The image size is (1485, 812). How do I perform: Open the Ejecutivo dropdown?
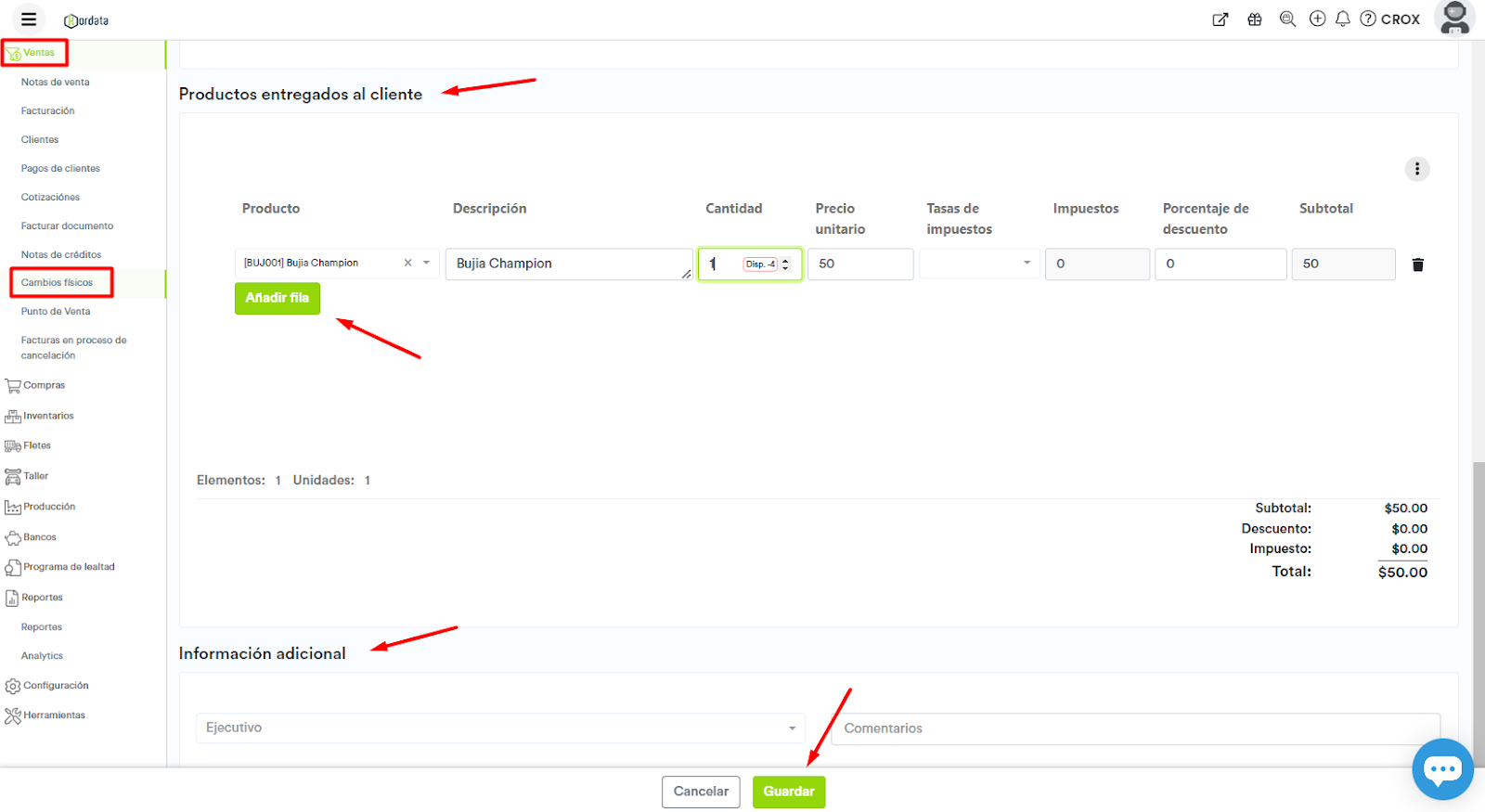pyautogui.click(x=500, y=728)
